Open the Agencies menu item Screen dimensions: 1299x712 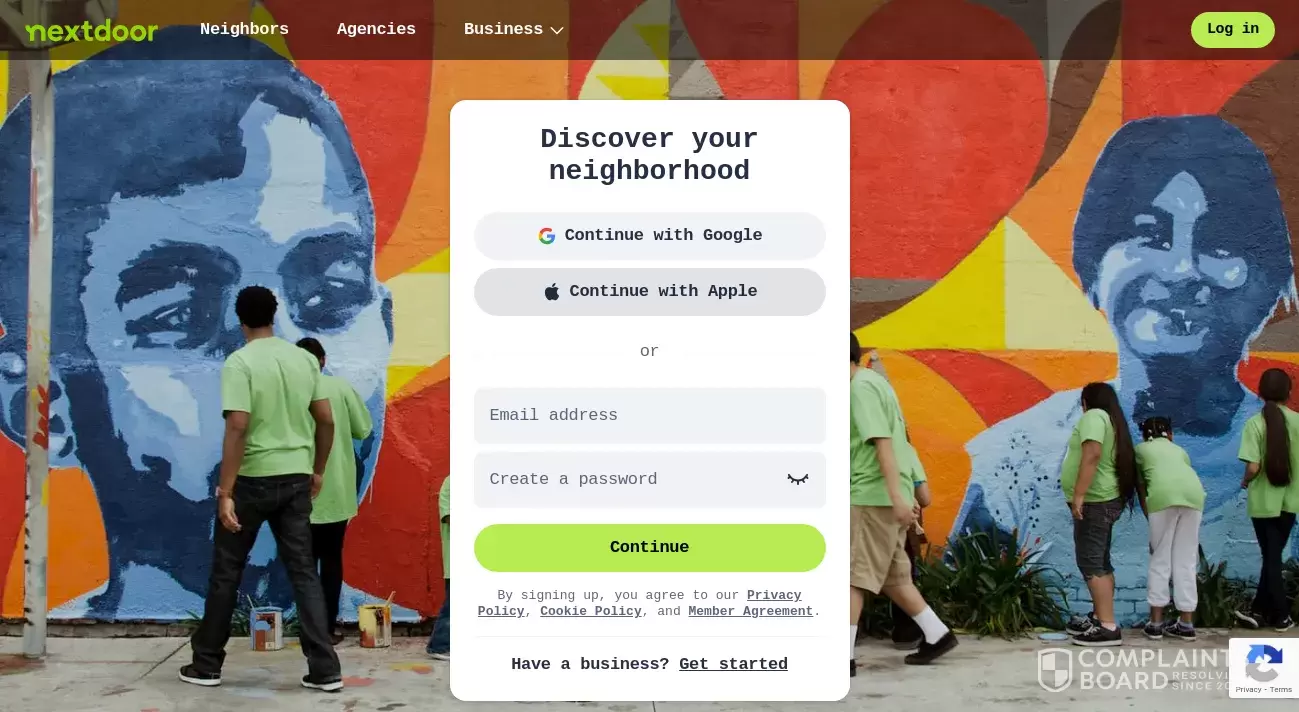[x=376, y=29]
